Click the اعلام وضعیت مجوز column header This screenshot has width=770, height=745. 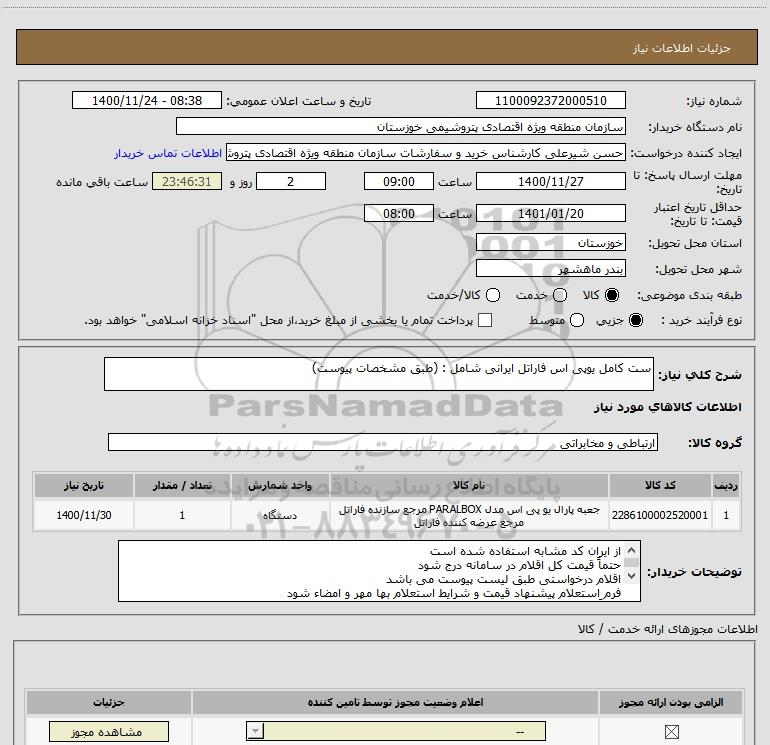coord(395,702)
